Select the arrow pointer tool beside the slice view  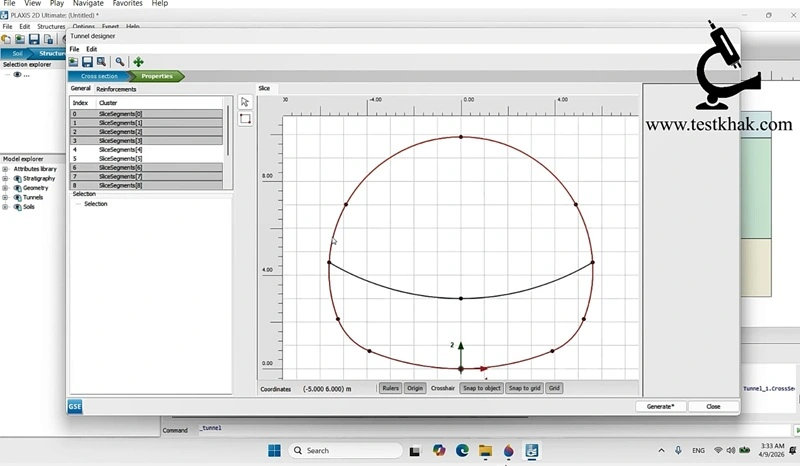(x=245, y=102)
